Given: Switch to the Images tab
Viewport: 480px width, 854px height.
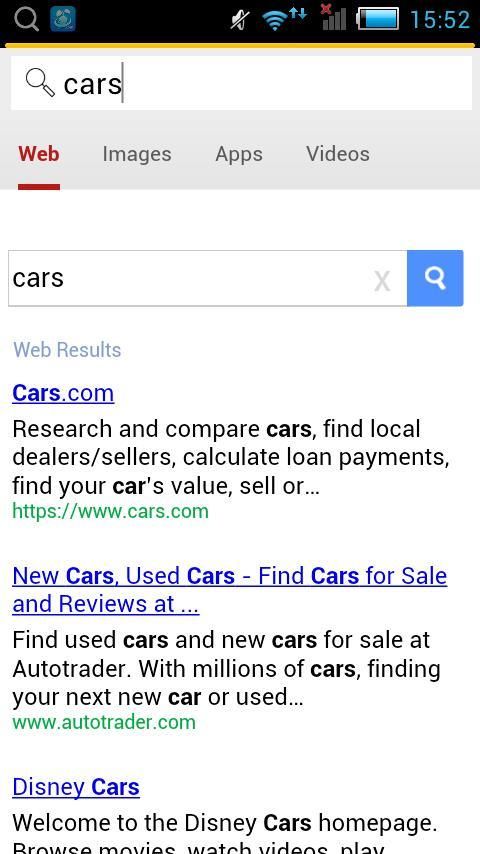Looking at the screenshot, I should [137, 154].
